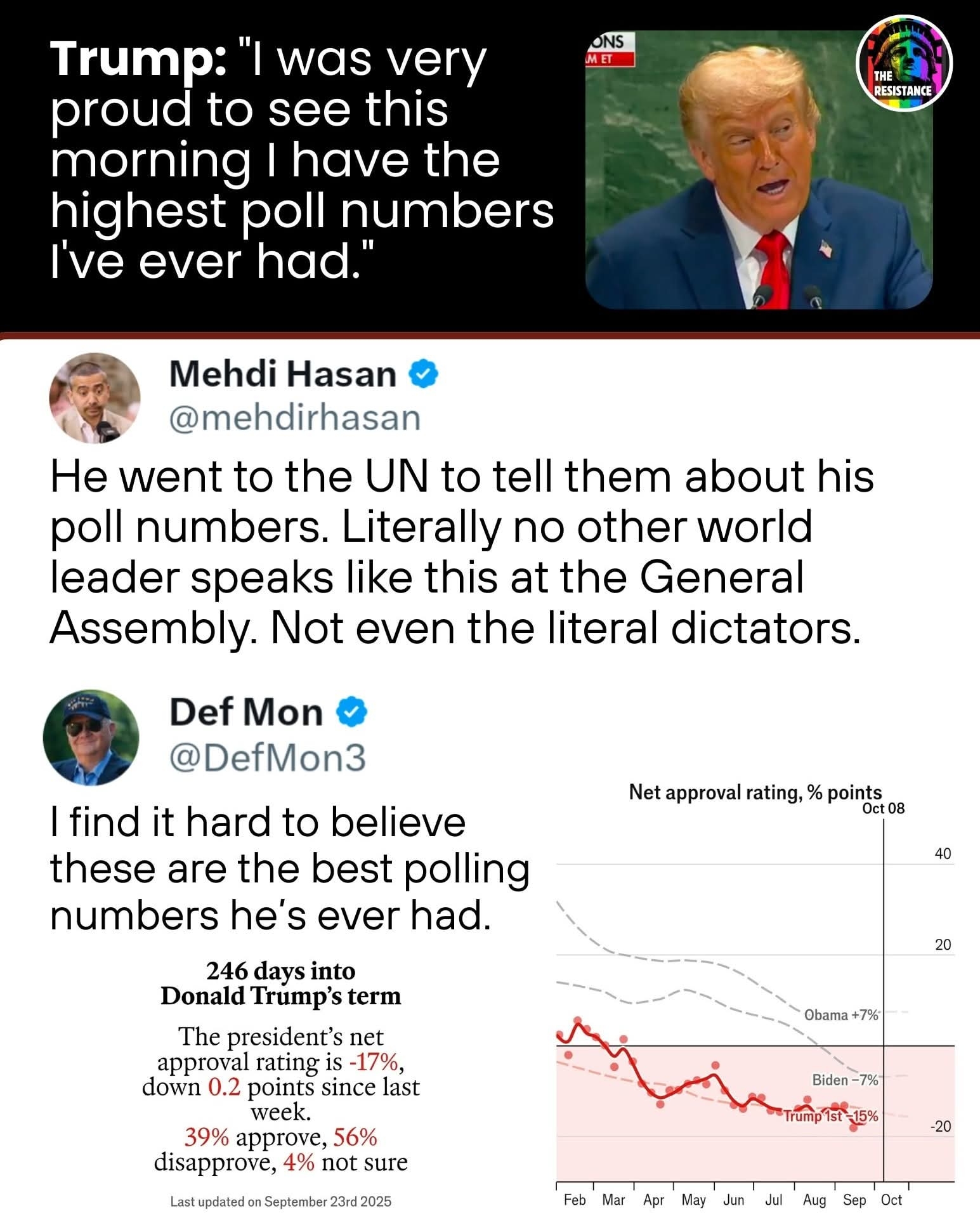
Task: Click the Biden −7% line label
Action: point(845,1080)
